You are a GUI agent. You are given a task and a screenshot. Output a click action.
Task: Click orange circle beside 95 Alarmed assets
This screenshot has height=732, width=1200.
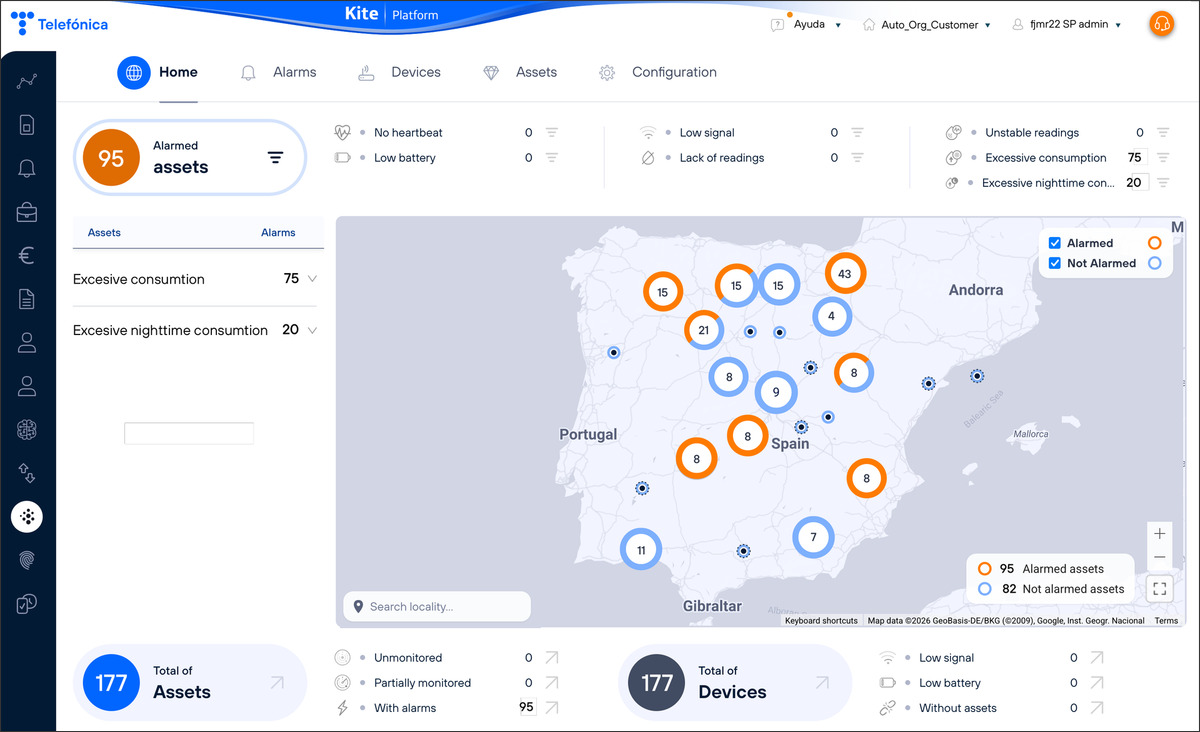985,569
